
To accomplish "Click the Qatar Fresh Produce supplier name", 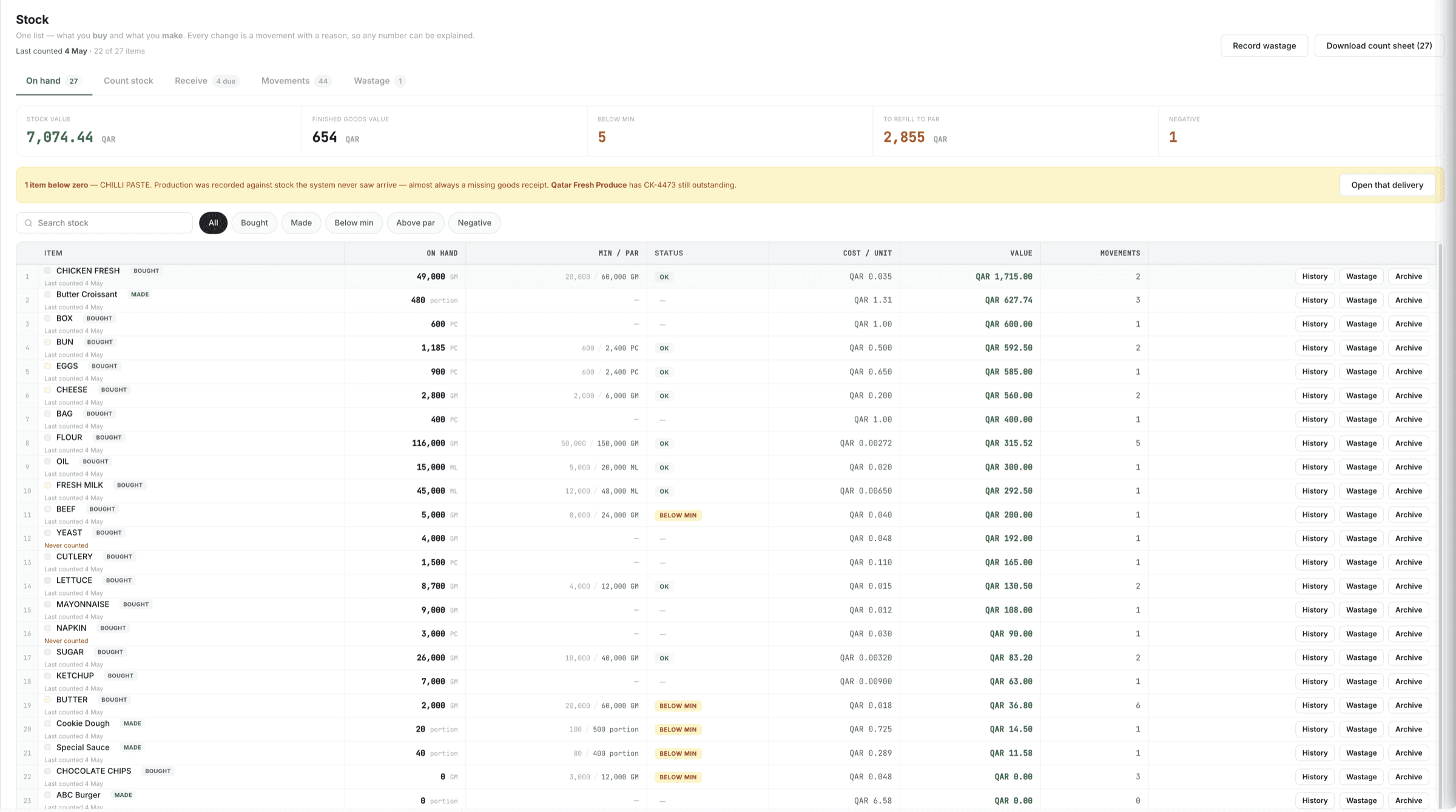I will 588,186.
